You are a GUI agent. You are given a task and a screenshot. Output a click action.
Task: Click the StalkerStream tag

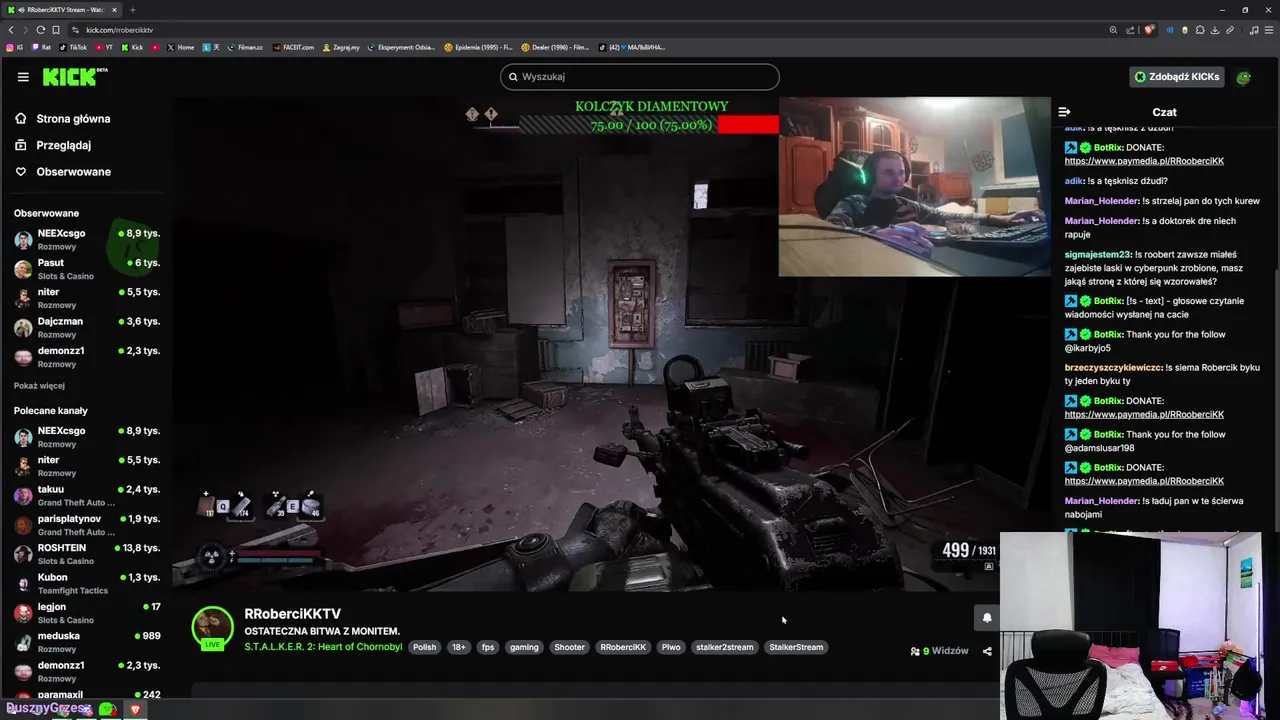(796, 647)
